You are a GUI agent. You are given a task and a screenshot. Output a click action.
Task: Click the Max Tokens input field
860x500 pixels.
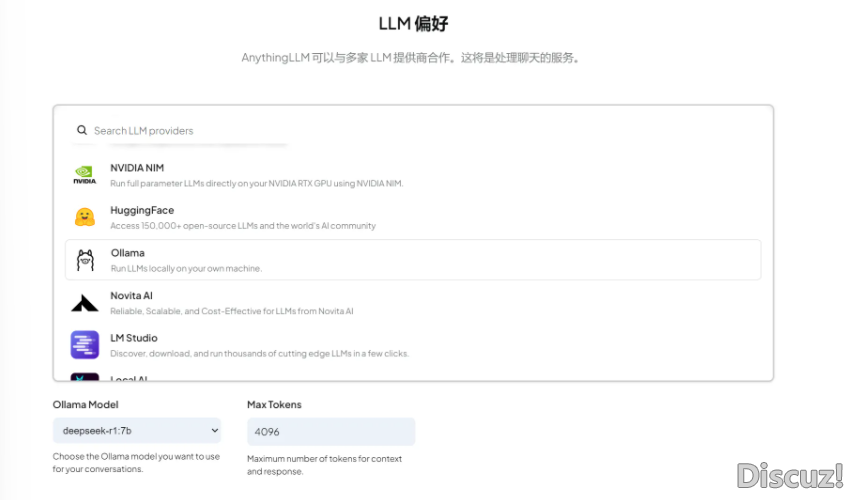(331, 431)
